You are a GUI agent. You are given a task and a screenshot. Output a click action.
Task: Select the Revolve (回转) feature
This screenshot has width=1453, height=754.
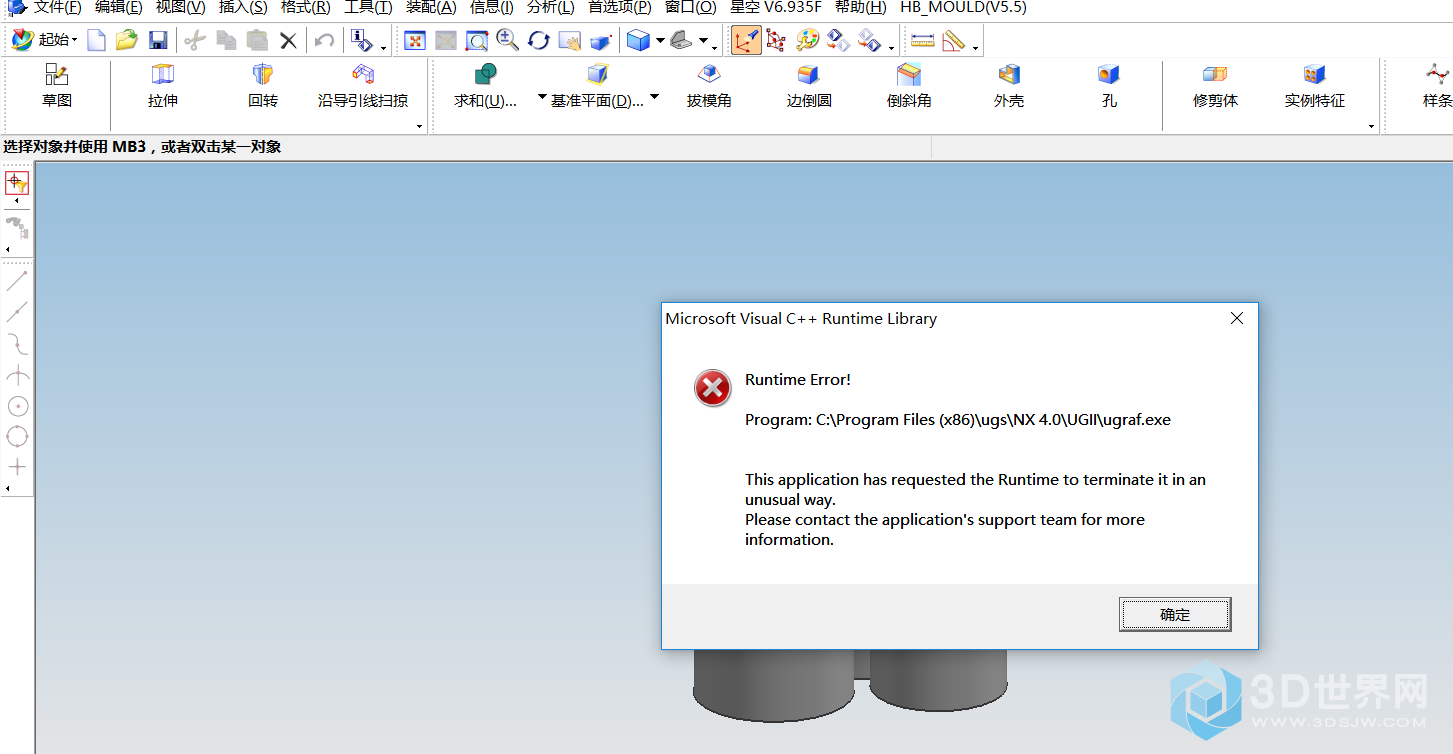coord(263,85)
